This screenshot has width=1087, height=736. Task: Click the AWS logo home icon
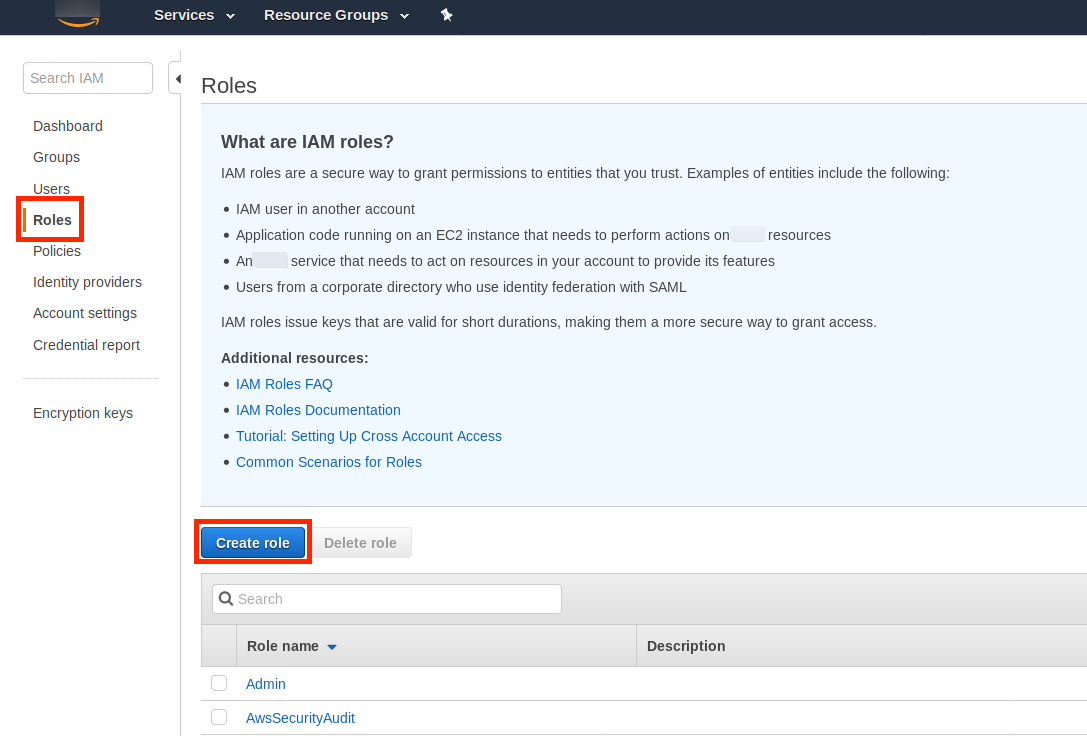(x=77, y=16)
